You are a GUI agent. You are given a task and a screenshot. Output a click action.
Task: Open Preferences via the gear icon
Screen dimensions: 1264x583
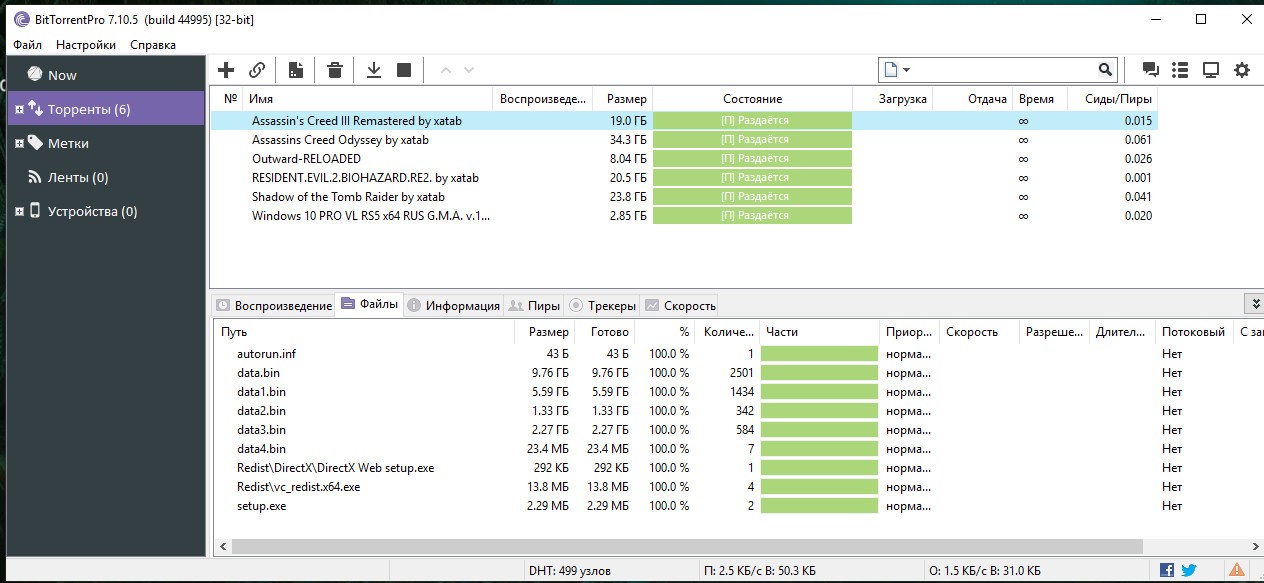pos(1241,70)
